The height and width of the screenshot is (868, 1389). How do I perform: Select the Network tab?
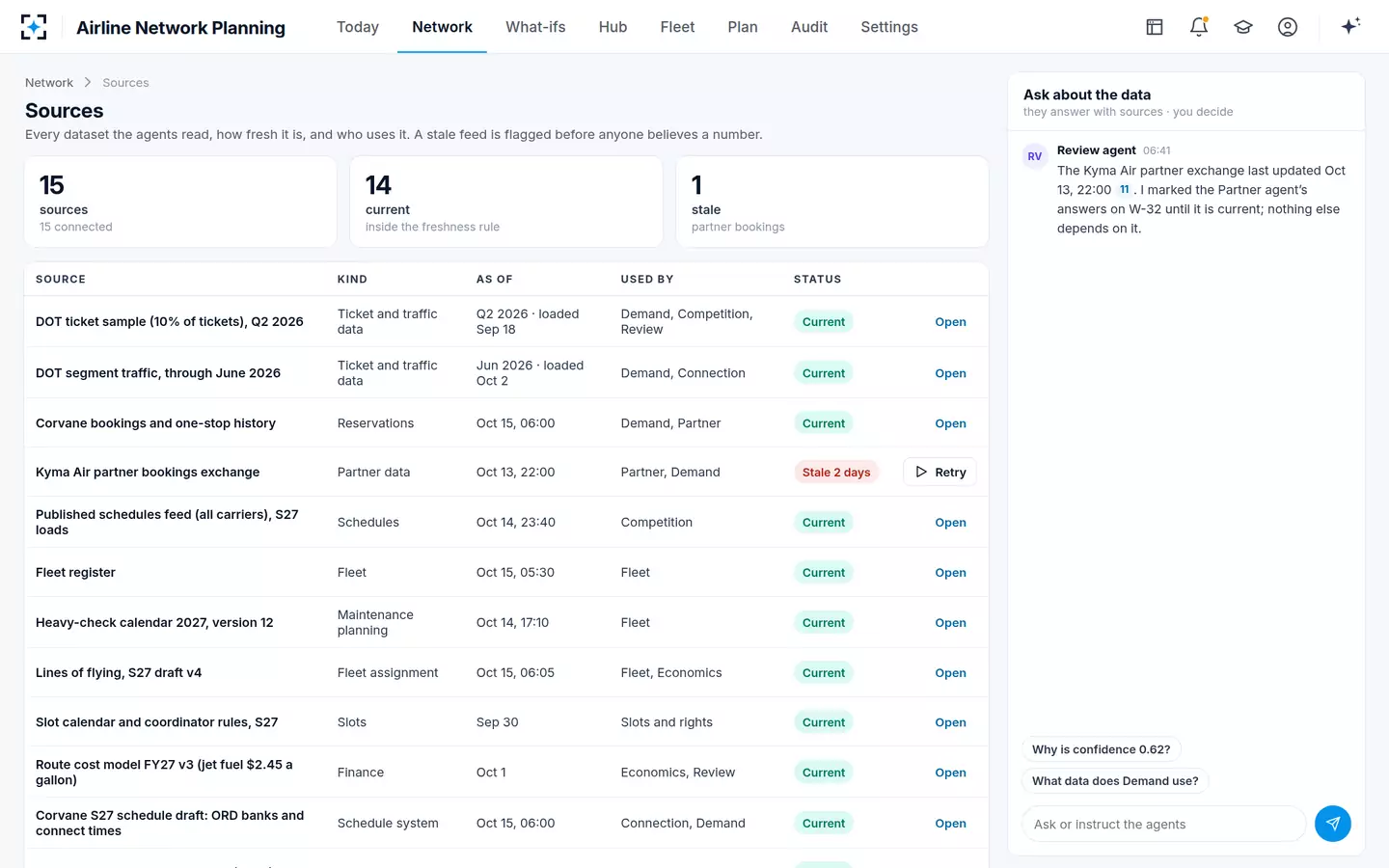(x=442, y=27)
